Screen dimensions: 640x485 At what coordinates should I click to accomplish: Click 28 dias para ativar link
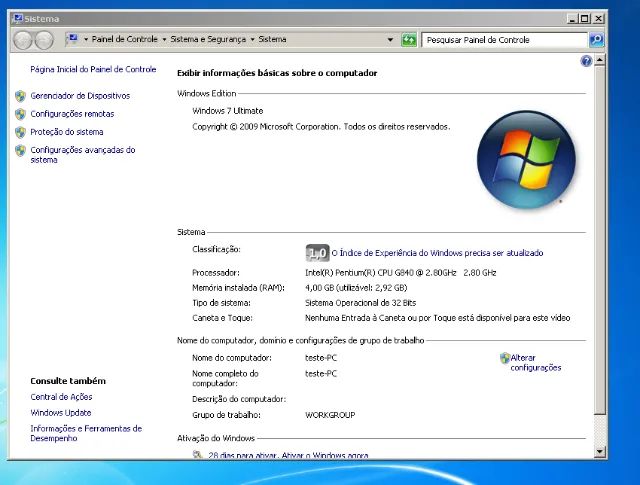point(288,455)
